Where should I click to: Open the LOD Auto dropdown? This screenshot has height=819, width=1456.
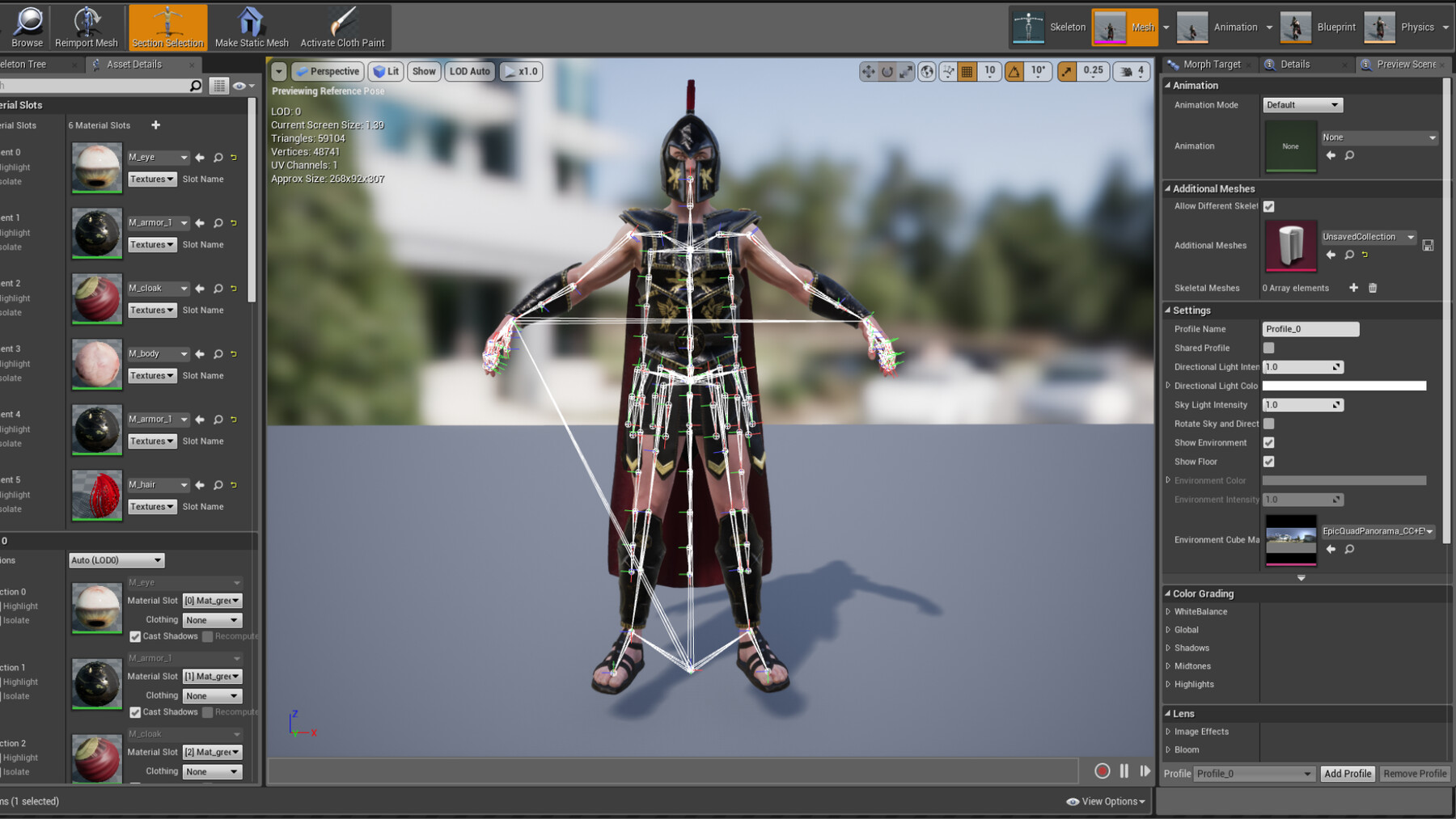(469, 71)
